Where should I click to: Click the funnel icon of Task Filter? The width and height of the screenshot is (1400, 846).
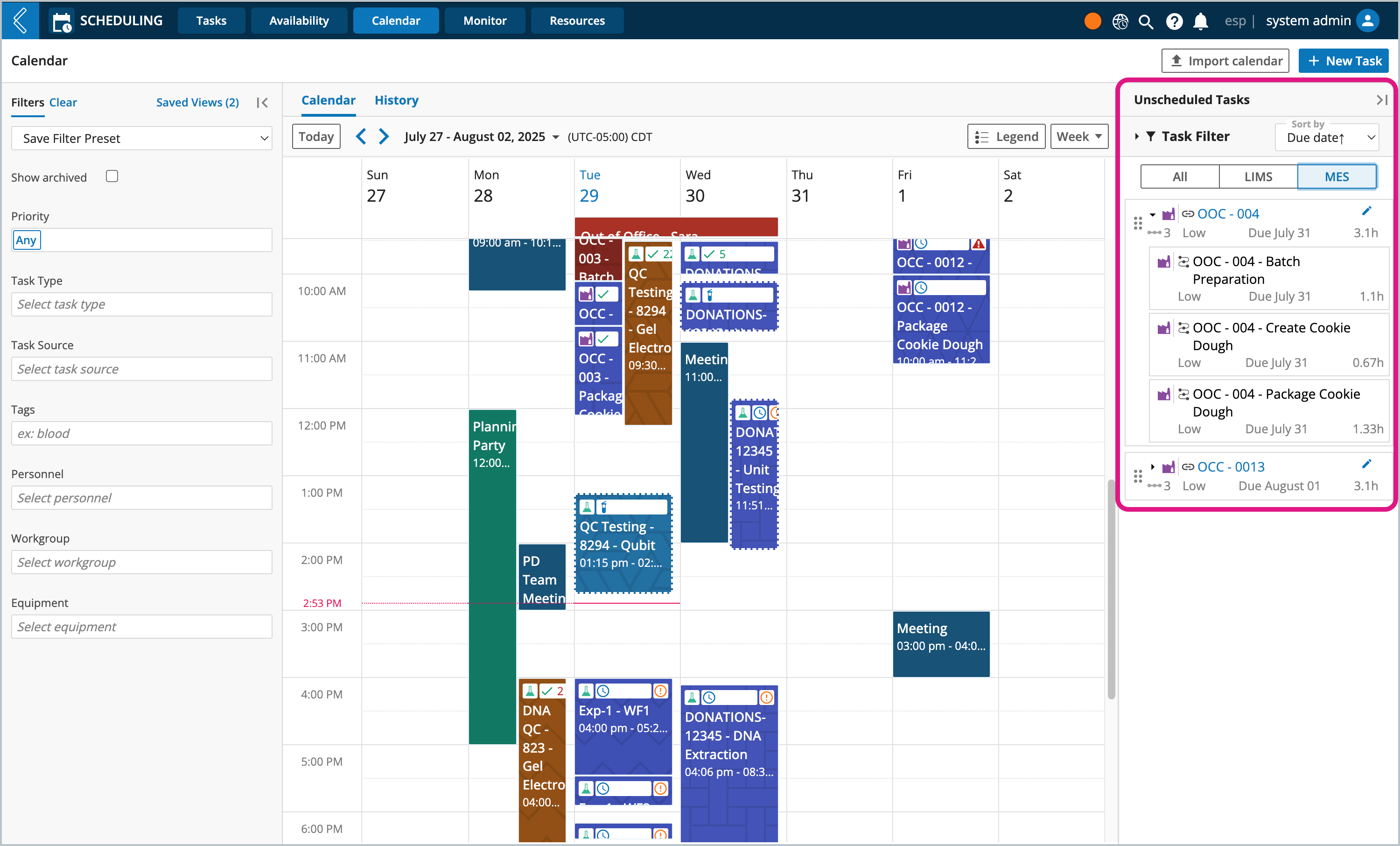1151,136
